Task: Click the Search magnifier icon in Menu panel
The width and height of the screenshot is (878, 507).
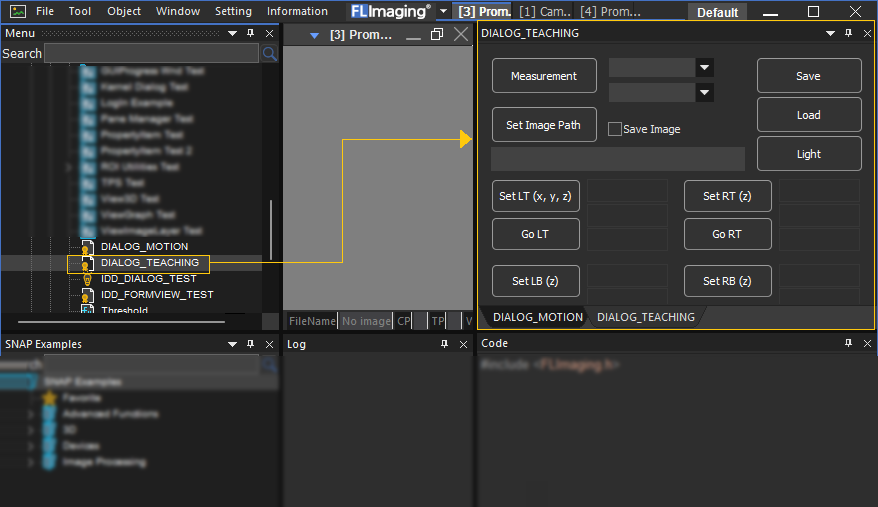Action: [x=269, y=54]
